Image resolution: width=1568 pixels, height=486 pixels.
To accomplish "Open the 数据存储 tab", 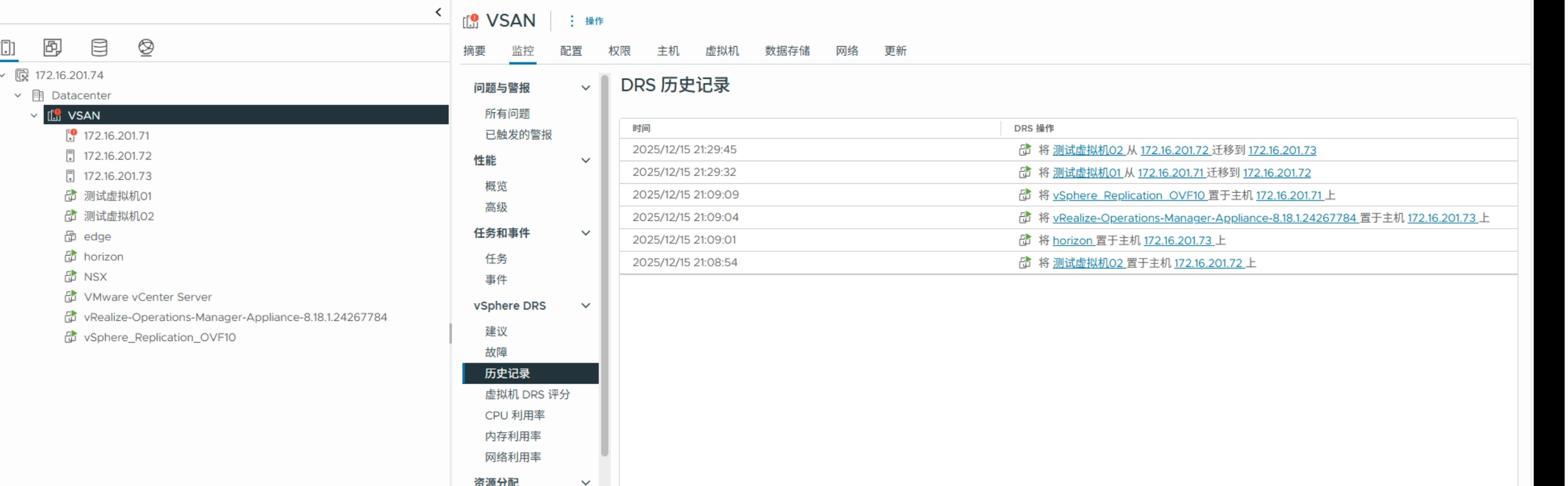I will click(788, 51).
